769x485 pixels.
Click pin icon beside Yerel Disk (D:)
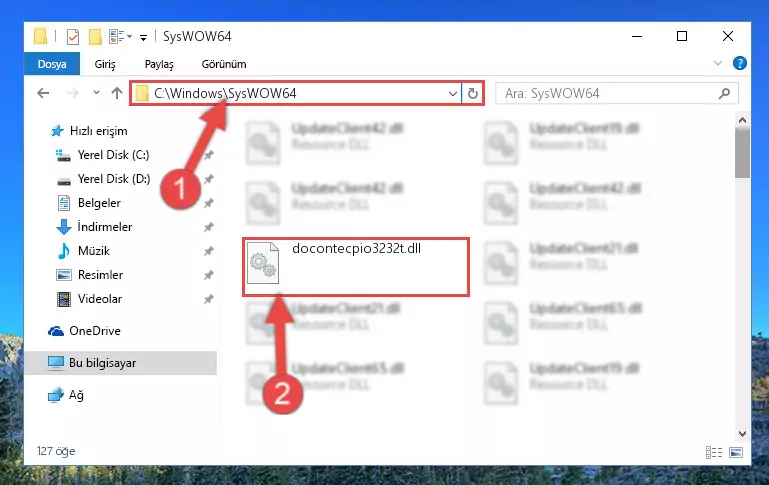click(208, 179)
